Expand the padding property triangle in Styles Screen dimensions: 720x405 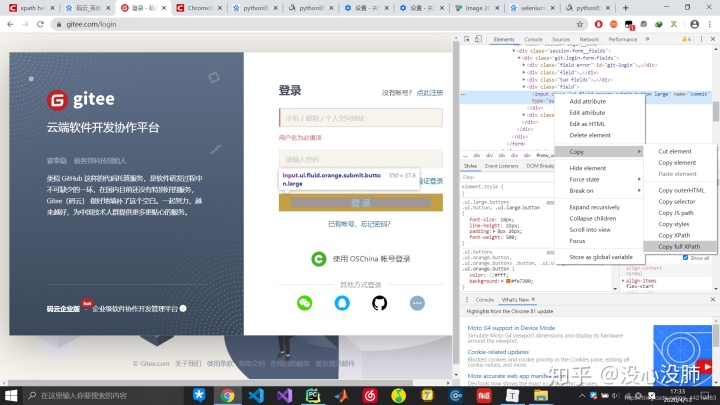point(493,231)
